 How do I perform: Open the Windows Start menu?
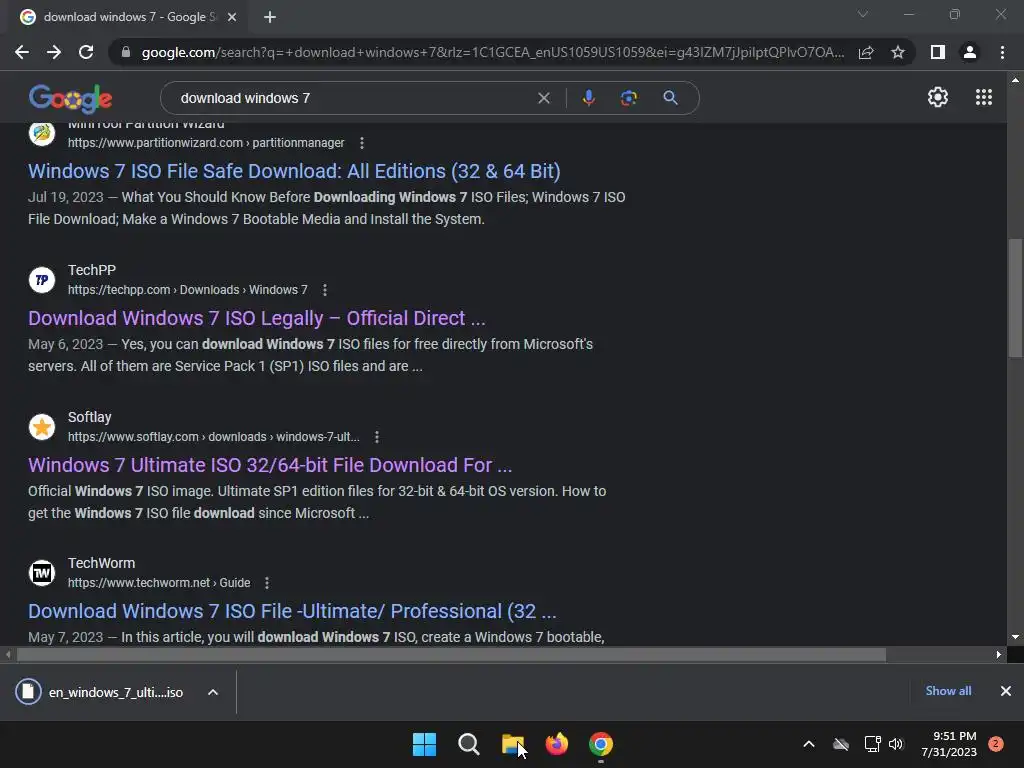pyautogui.click(x=424, y=744)
